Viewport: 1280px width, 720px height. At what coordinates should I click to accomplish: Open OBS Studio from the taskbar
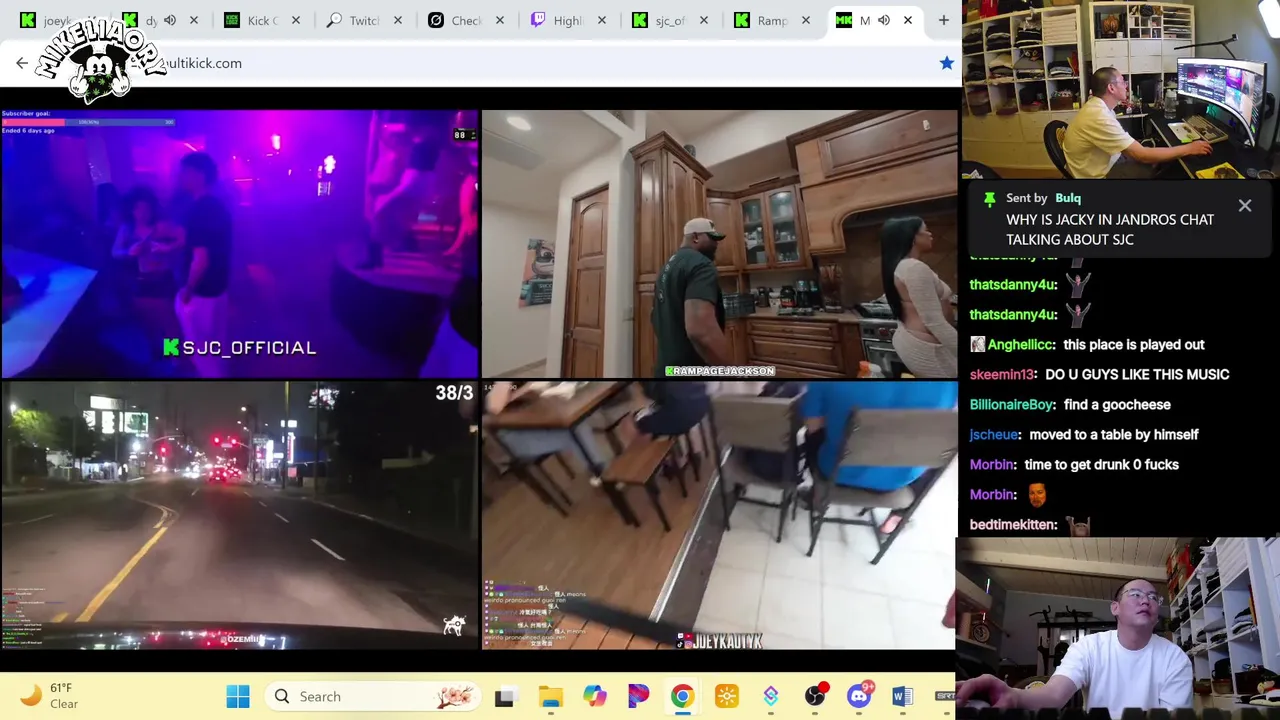[x=816, y=696]
